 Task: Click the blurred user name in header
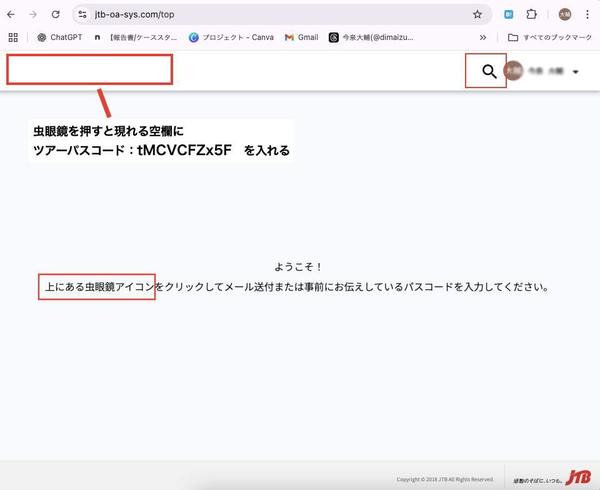click(546, 71)
